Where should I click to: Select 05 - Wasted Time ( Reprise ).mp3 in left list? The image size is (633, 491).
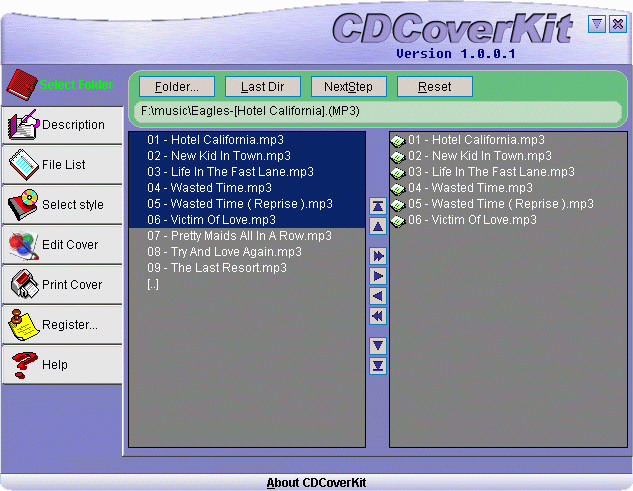pos(247,204)
